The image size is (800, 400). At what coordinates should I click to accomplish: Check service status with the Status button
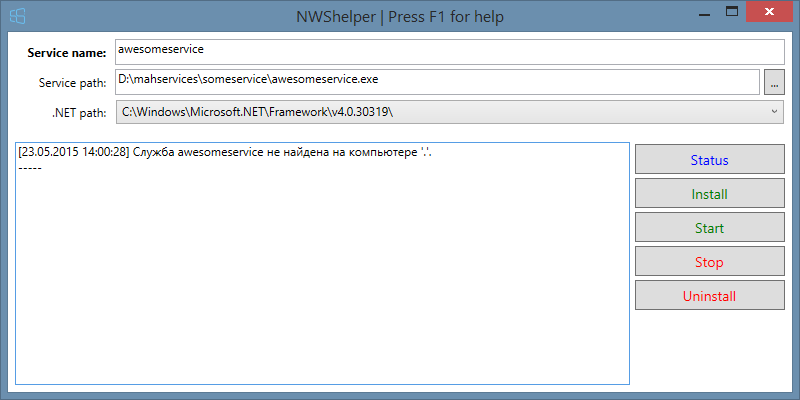pyautogui.click(x=709, y=160)
